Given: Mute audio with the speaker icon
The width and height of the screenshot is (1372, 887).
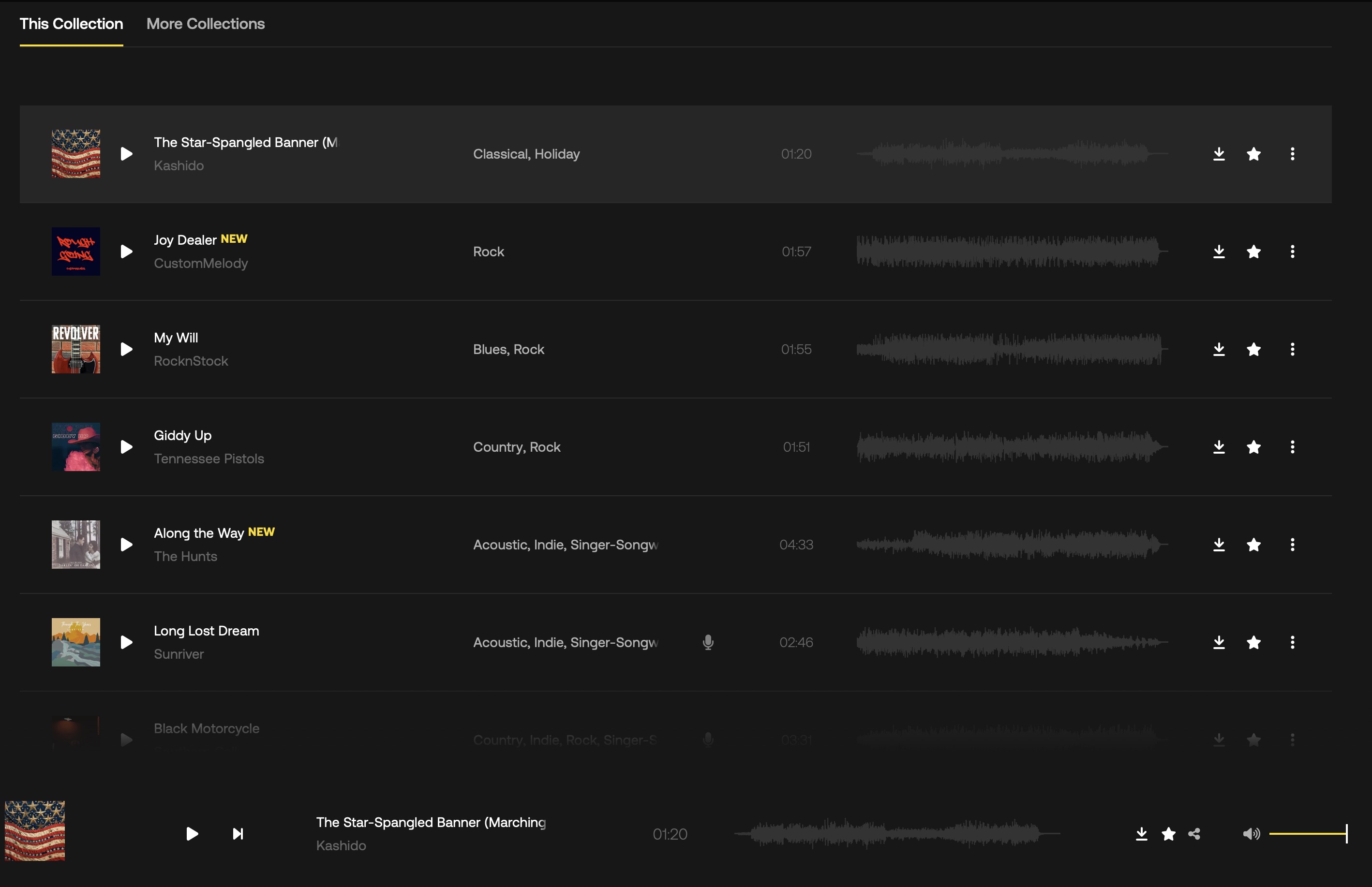Looking at the screenshot, I should [x=1251, y=834].
